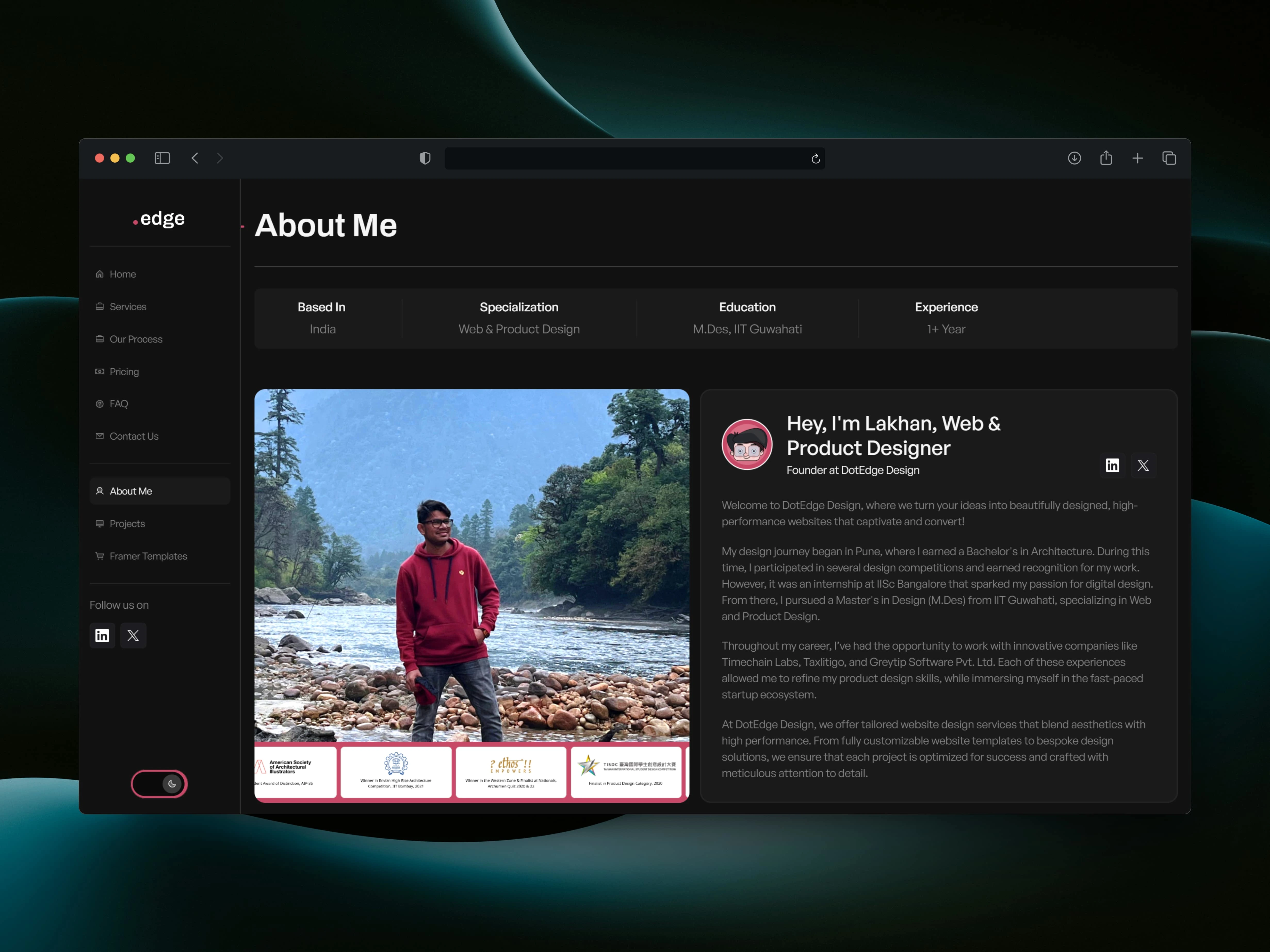Click the Pricing money icon
Screen dimensions: 1270x952
coord(99,371)
